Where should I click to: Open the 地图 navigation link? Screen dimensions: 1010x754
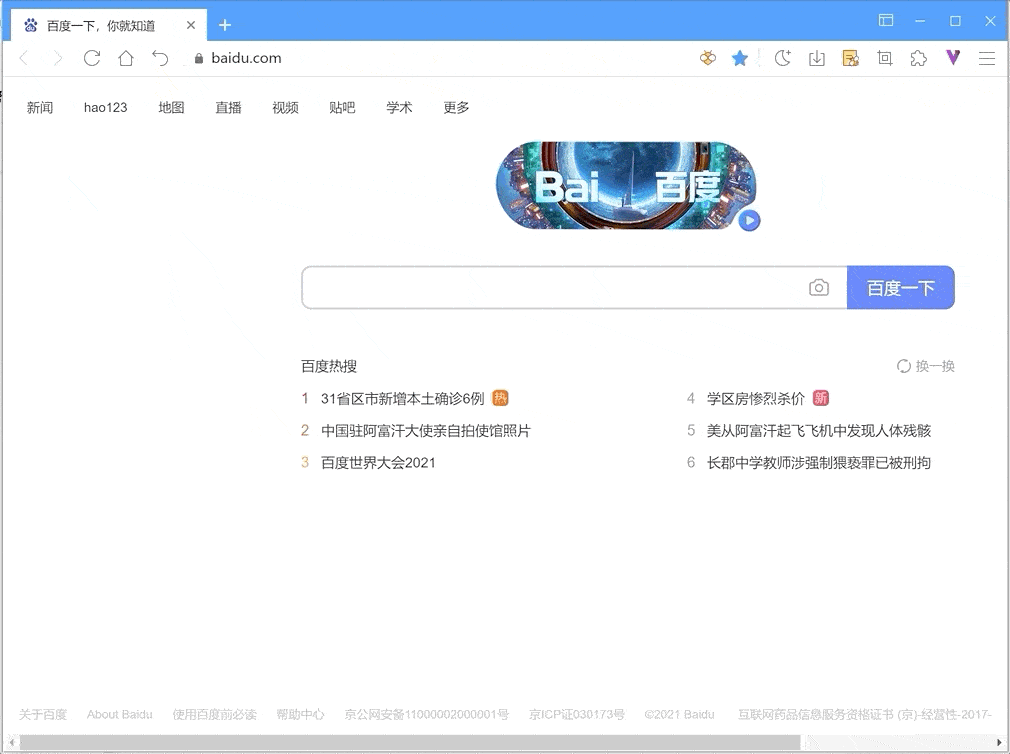click(x=171, y=108)
